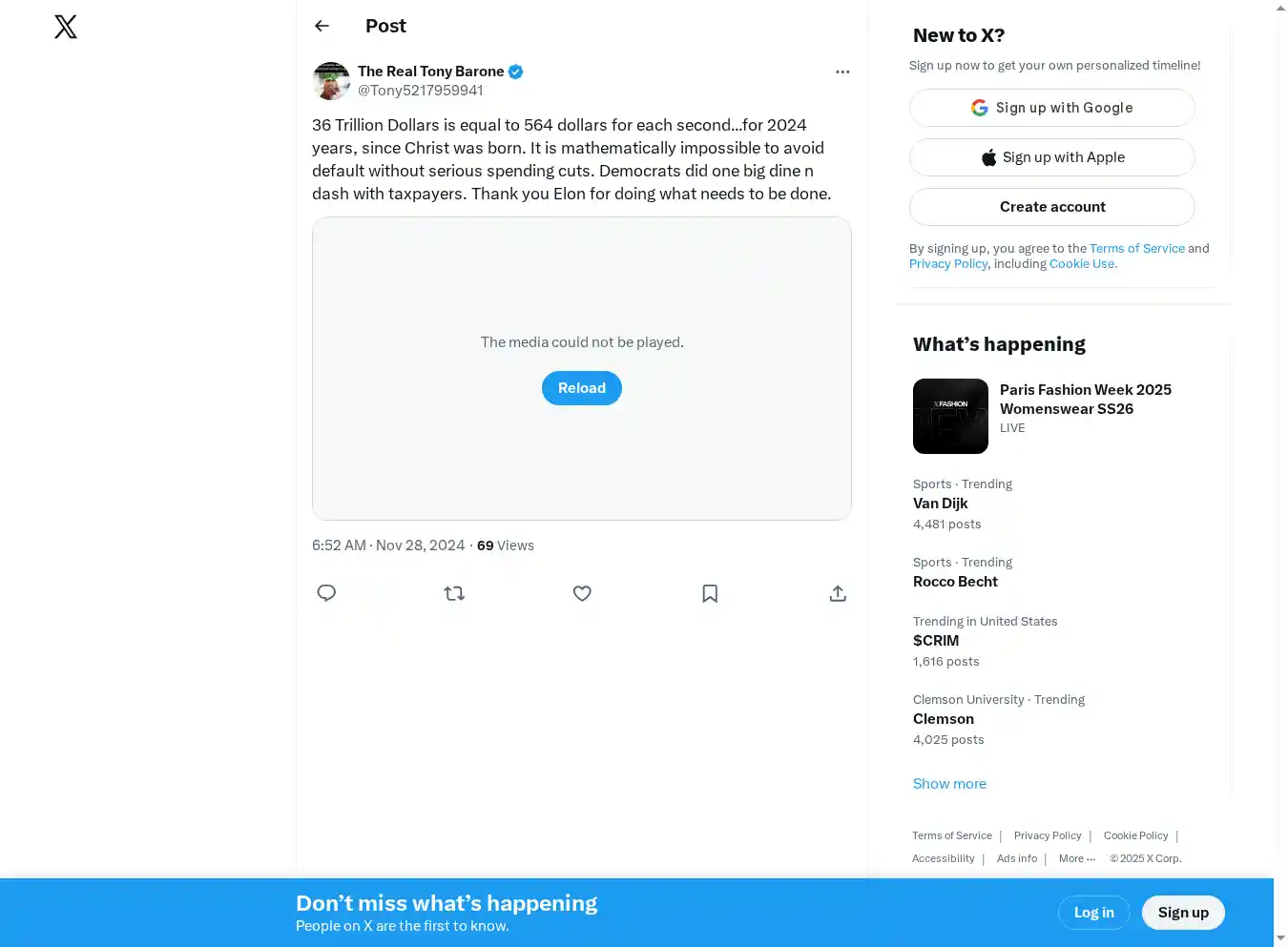1288x947 pixels.
Task: Open the Van Dijk trending topic
Action: pos(941,504)
